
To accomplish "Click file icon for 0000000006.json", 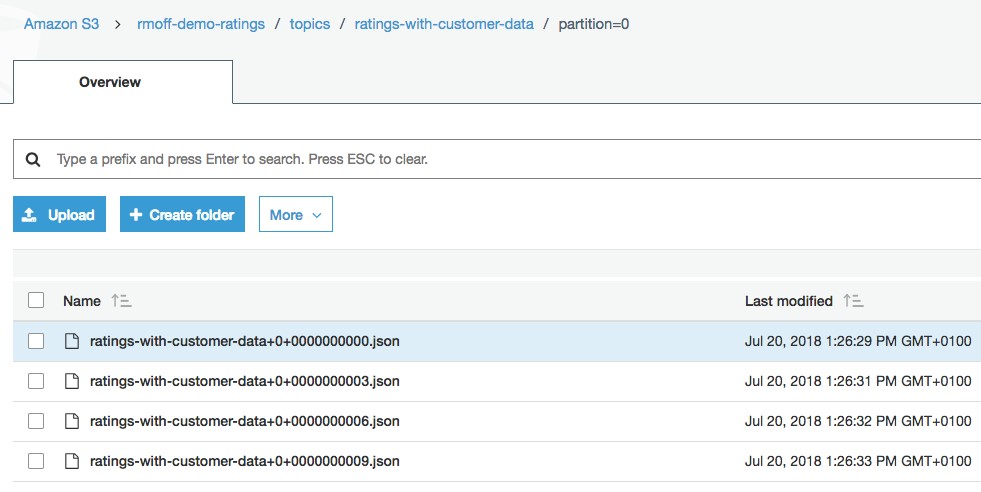I will coord(72,421).
